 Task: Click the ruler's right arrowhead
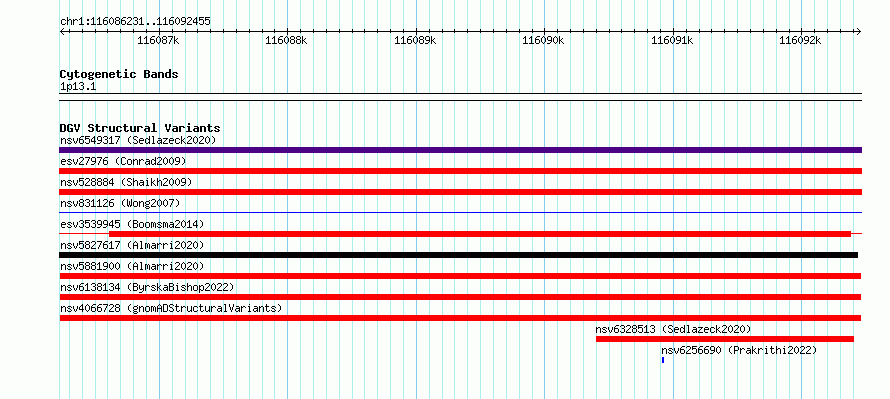tap(858, 31)
